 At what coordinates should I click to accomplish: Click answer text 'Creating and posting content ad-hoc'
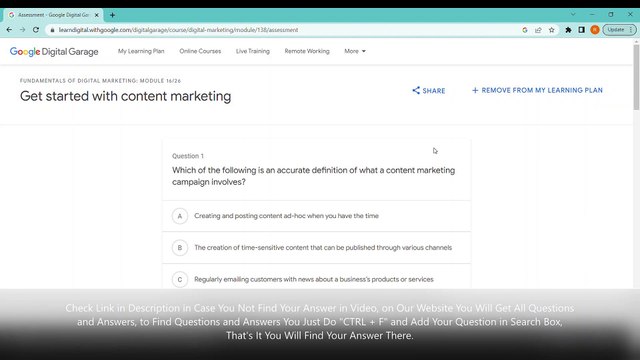(x=287, y=216)
